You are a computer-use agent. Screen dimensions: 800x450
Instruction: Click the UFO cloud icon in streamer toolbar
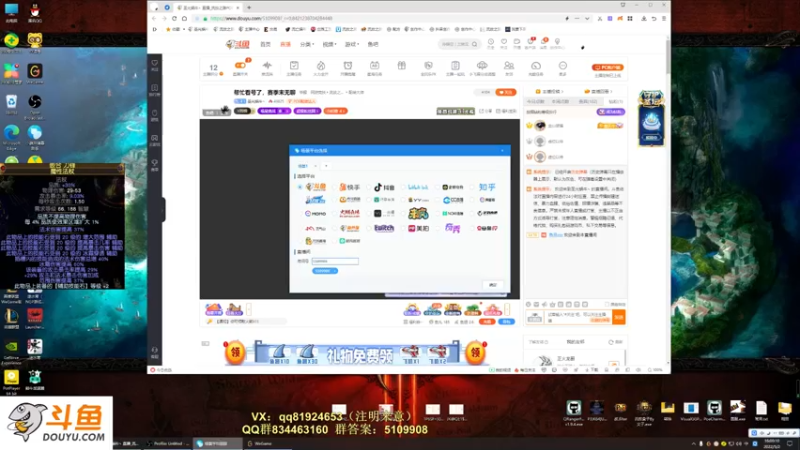(x=482, y=65)
